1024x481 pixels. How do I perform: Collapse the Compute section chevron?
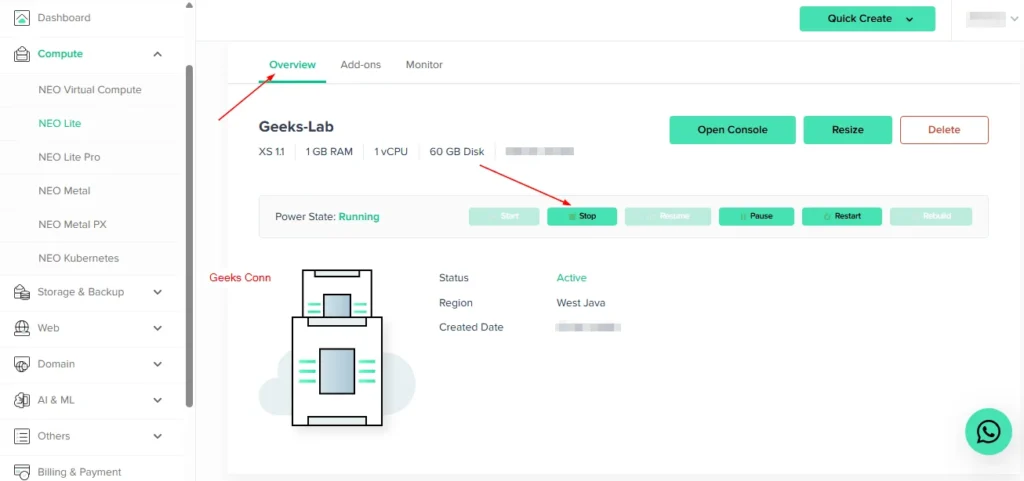tap(157, 54)
